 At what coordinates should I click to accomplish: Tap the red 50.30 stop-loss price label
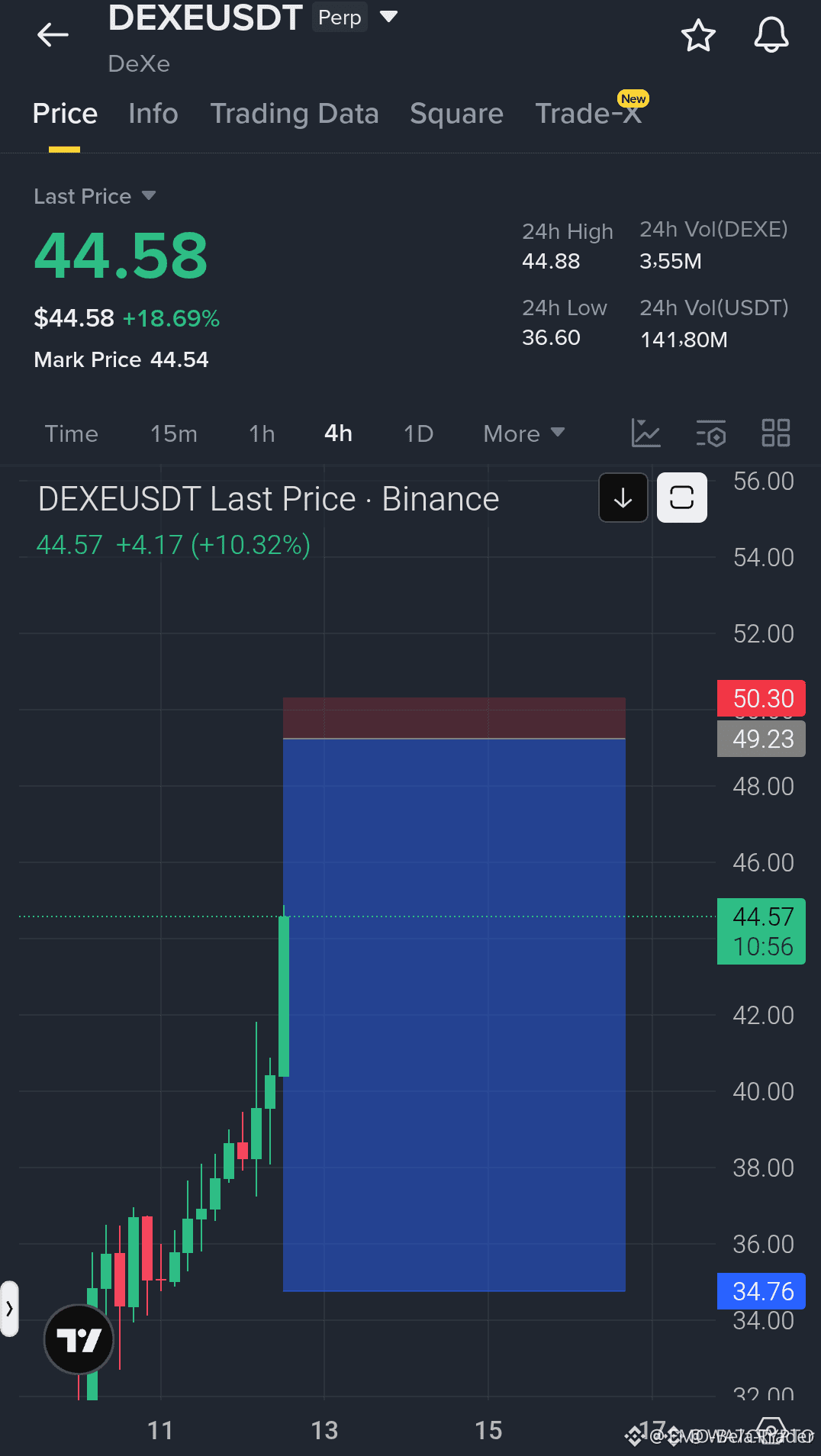(x=761, y=698)
